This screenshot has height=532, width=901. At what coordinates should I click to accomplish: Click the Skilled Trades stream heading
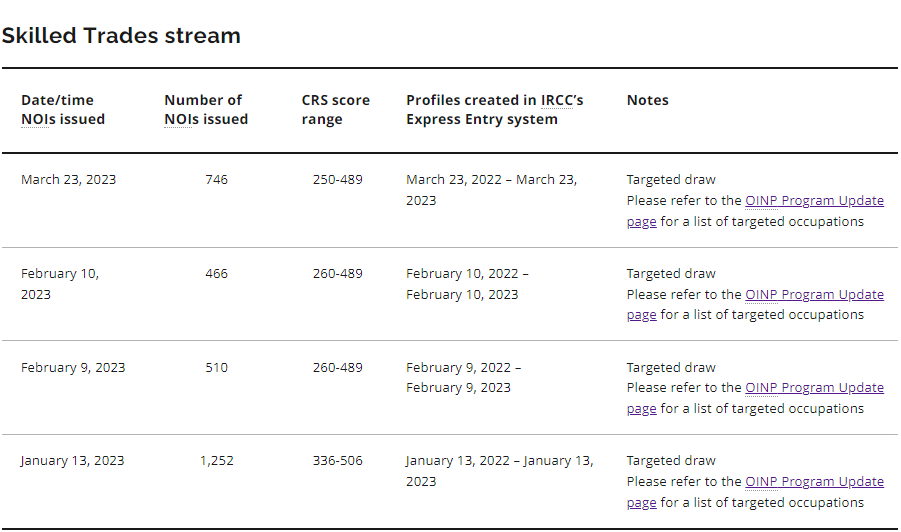pyautogui.click(x=121, y=36)
